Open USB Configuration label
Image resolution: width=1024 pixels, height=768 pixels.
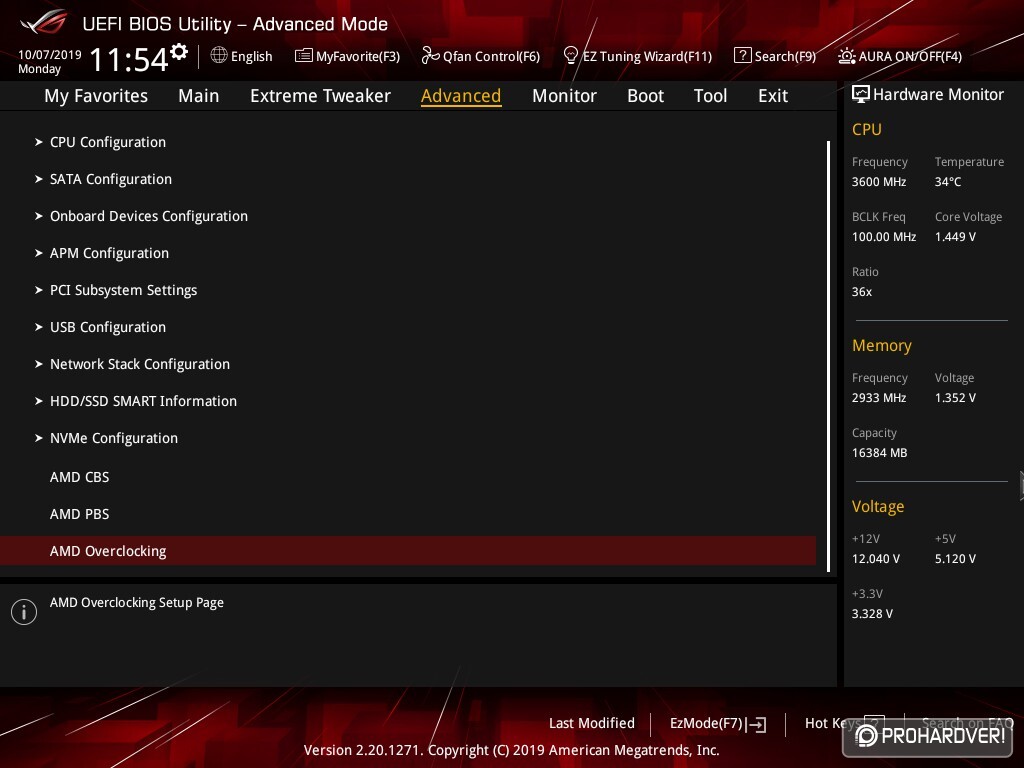click(x=108, y=327)
